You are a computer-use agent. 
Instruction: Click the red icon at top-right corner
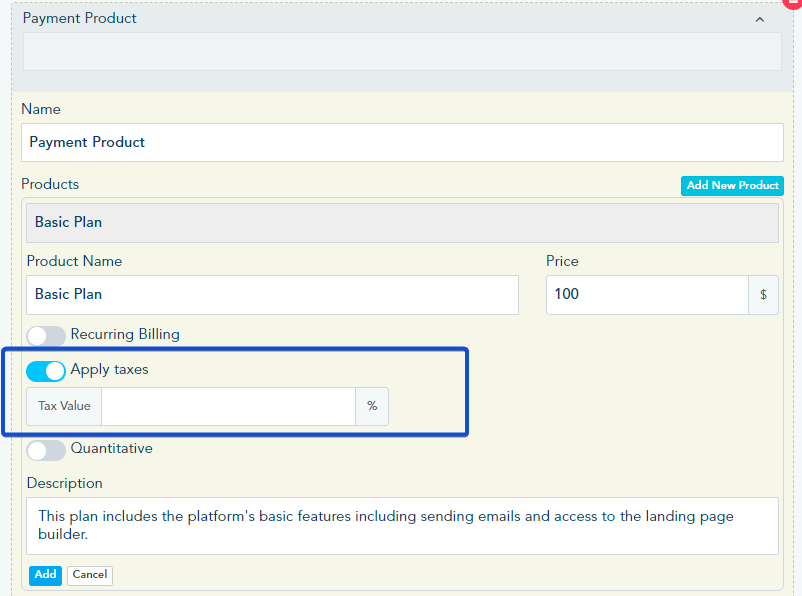pos(795,3)
